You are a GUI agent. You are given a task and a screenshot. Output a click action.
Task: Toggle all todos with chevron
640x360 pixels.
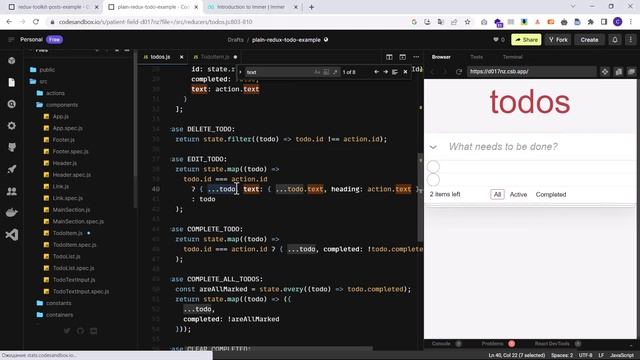click(x=433, y=147)
